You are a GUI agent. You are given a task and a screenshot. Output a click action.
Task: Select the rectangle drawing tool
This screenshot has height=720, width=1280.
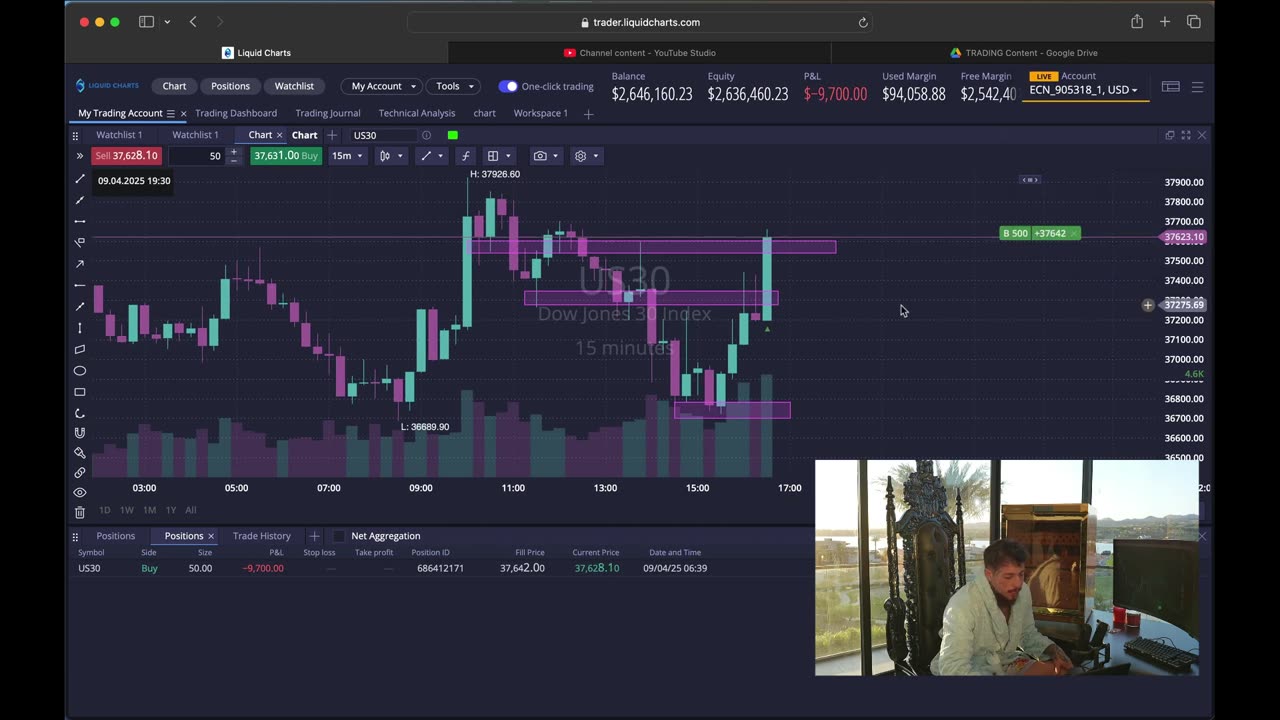[80, 392]
